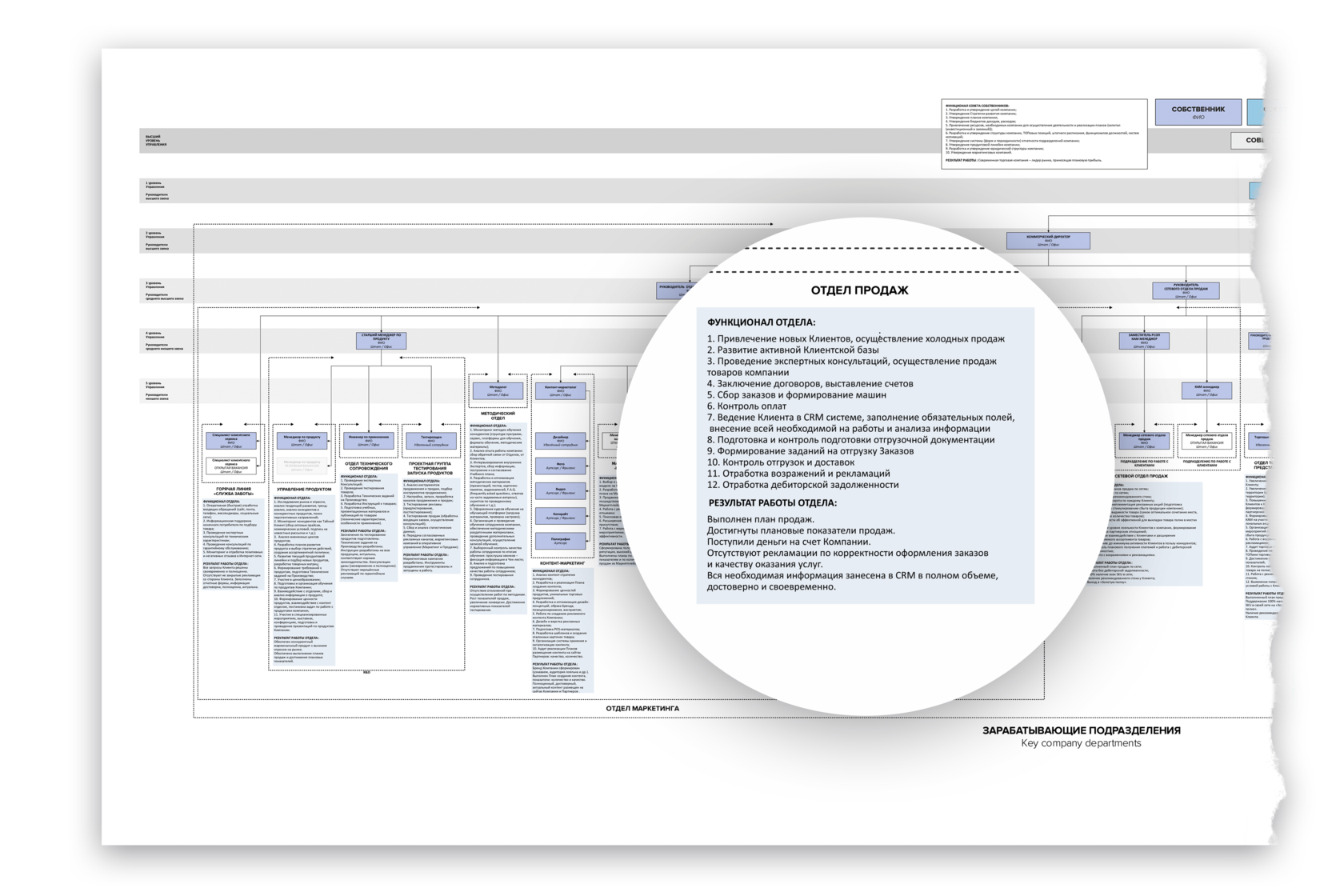Select the ЗАРАБАТЫВАЮЩИЕ ПОДРАЗДЕЛЕНИЯ caption
1344x896 pixels.
(x=1082, y=730)
